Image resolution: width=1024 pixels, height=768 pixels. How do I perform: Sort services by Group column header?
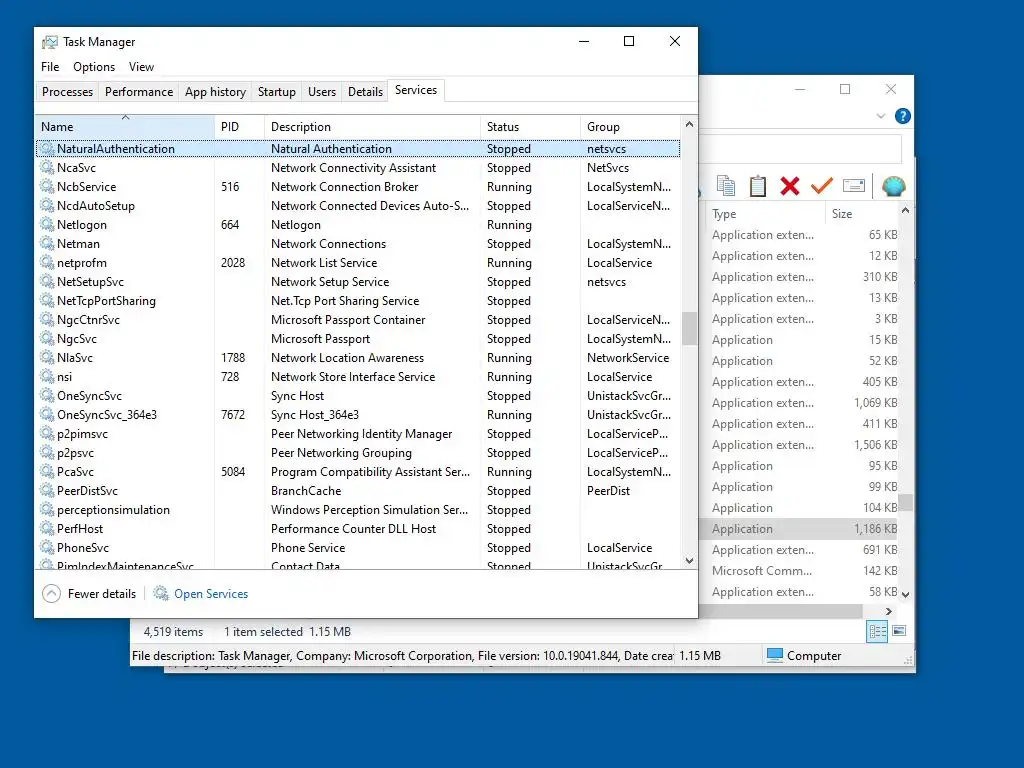click(630, 127)
